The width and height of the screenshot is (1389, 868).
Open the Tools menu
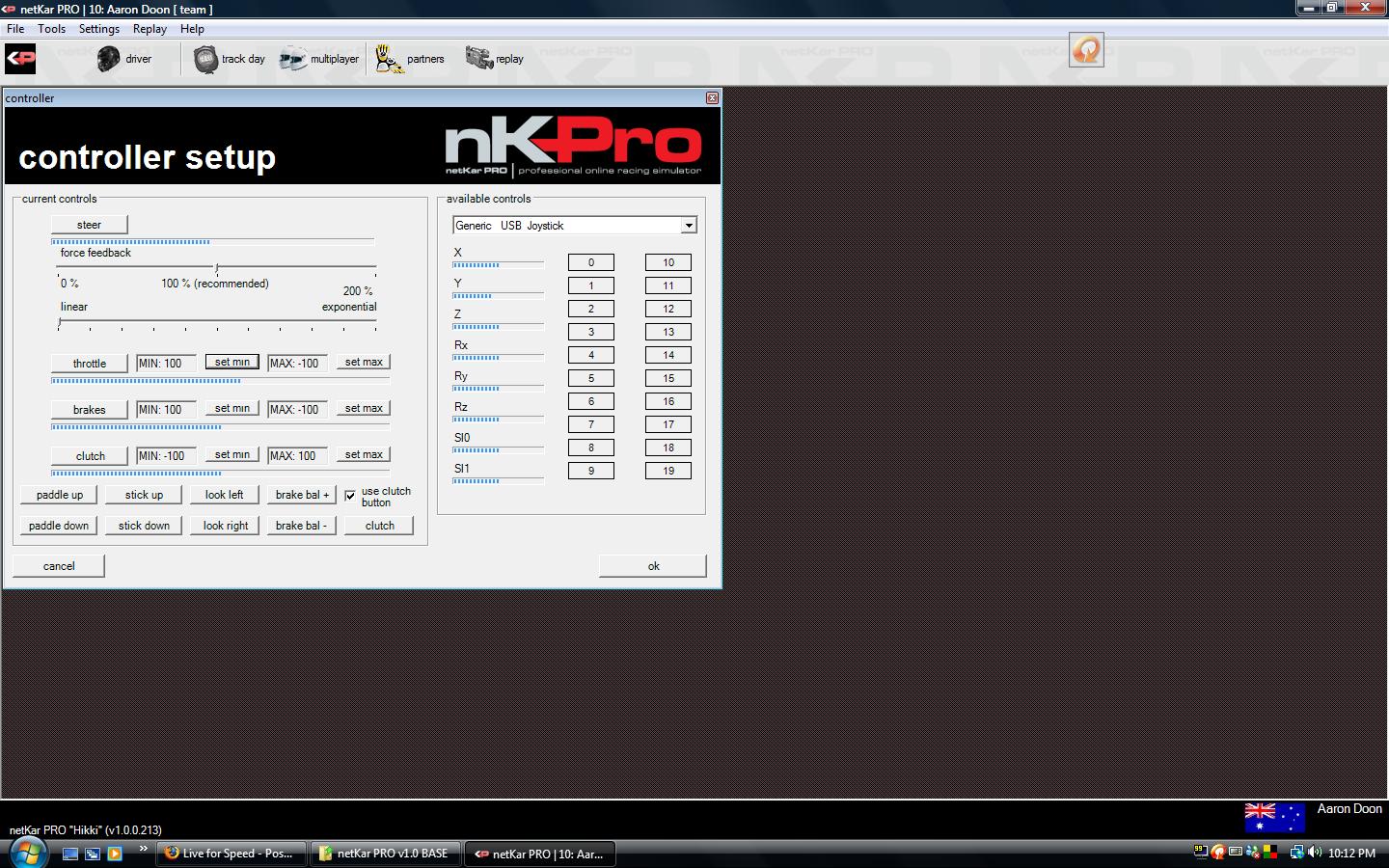pos(52,29)
